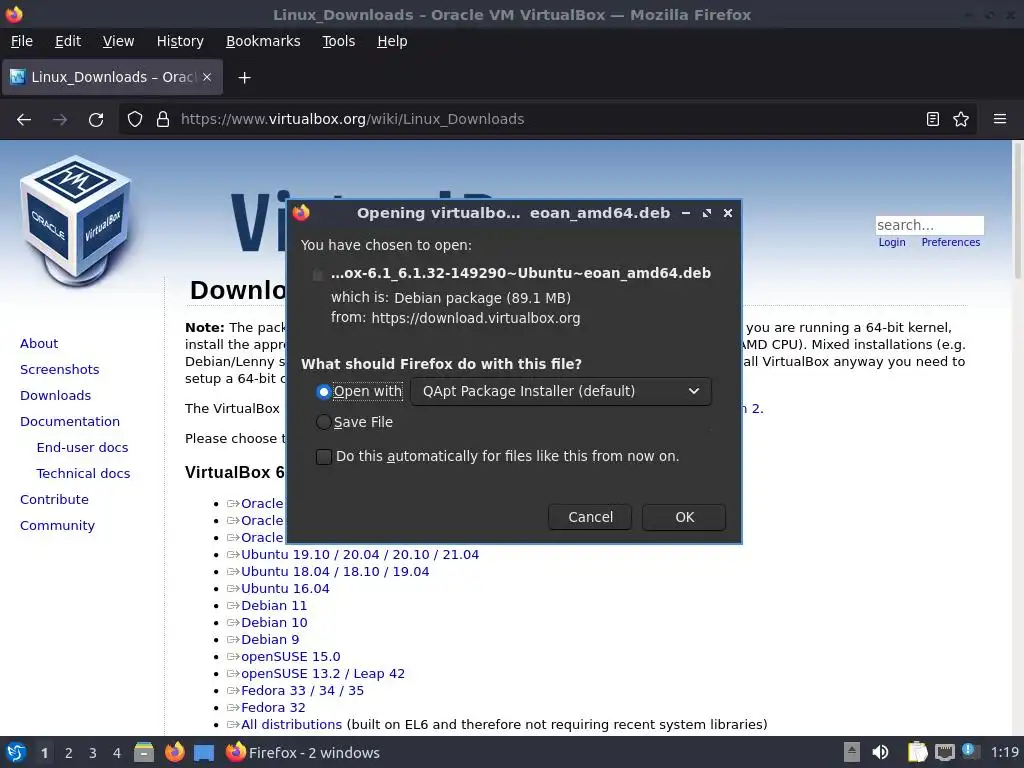The width and height of the screenshot is (1024, 768).
Task: Open Ubuntu 18.04 / 18.10 / 19.04 link
Action: (x=335, y=571)
